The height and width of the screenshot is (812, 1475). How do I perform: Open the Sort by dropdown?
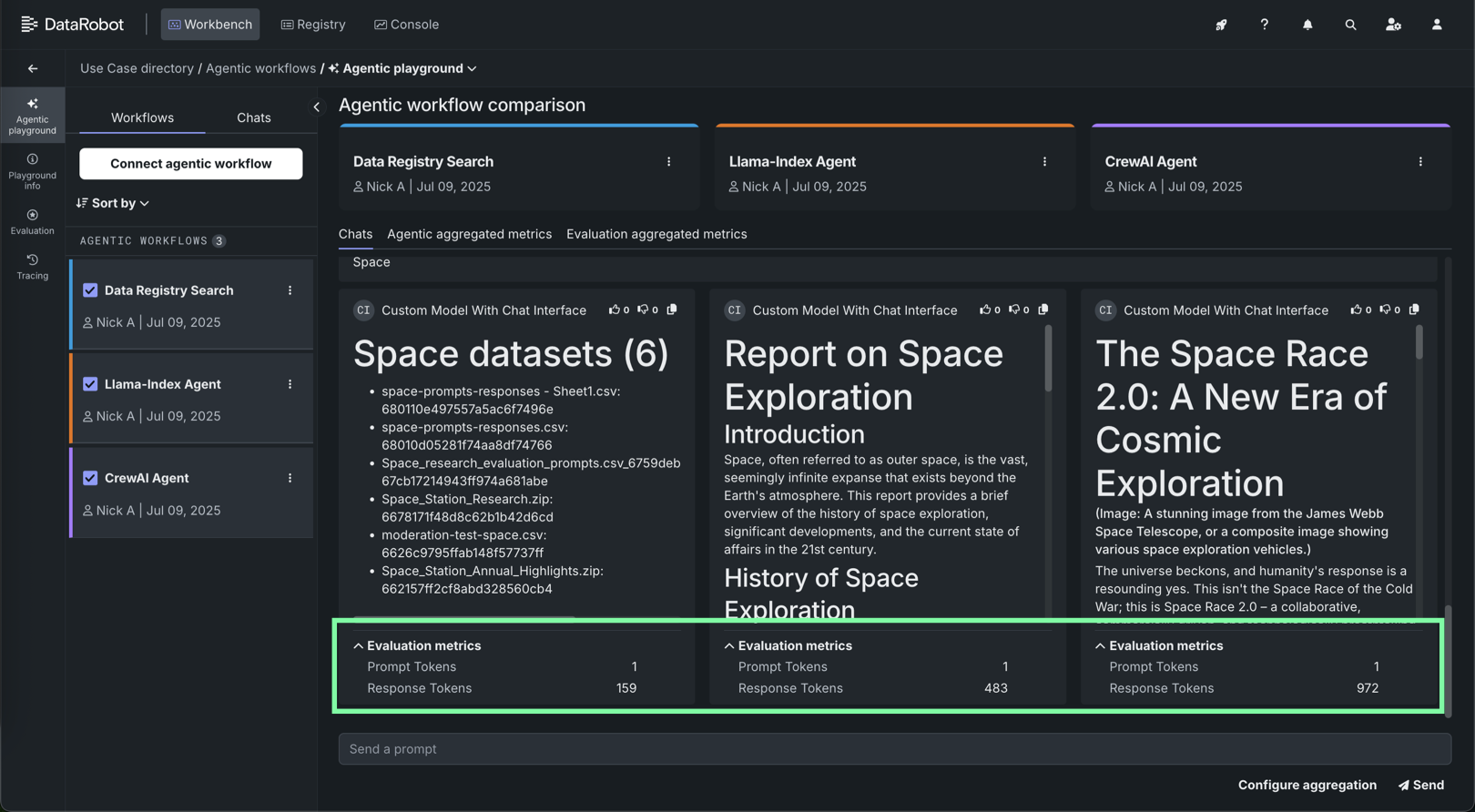tap(113, 203)
